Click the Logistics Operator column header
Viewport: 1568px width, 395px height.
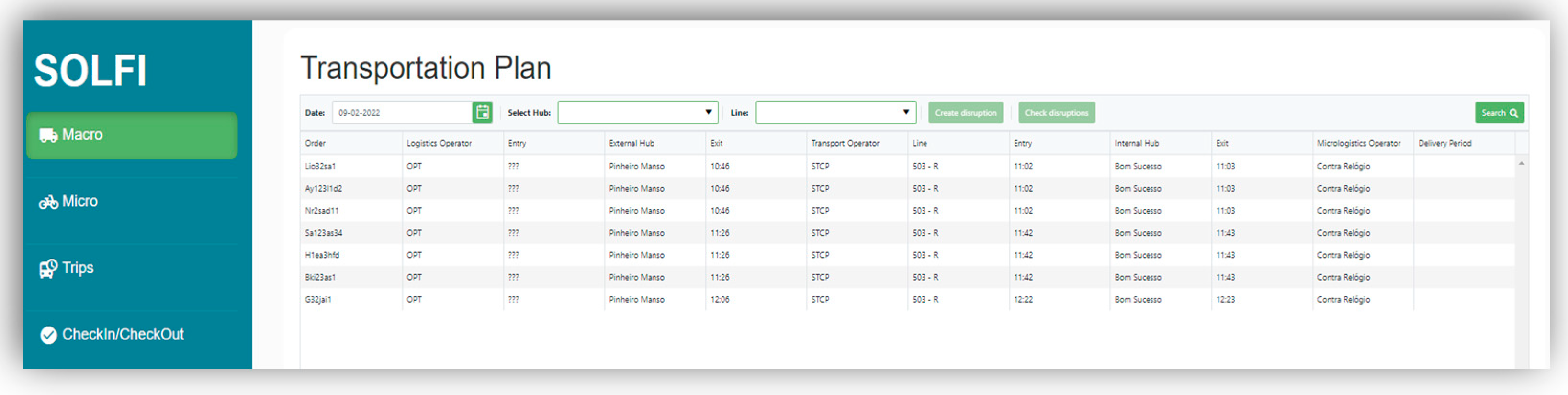439,143
